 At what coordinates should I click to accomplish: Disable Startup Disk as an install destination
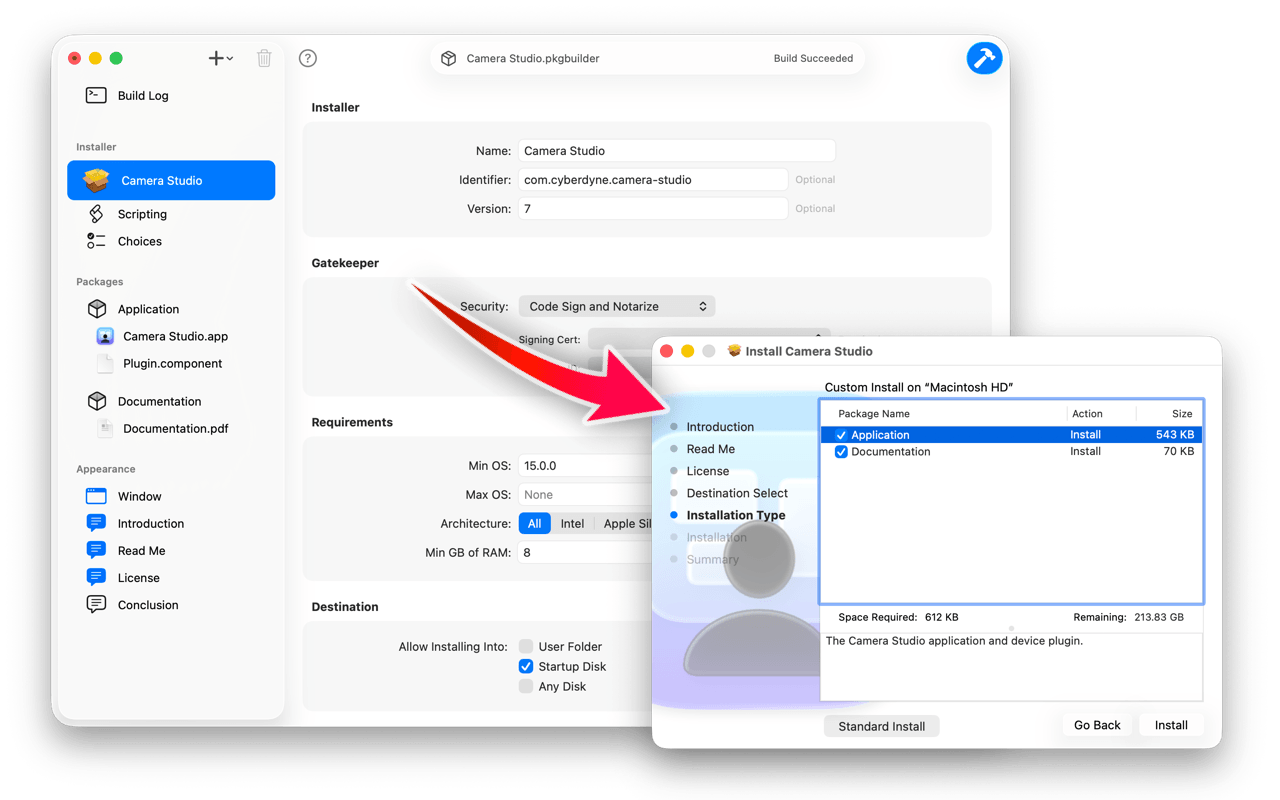coord(525,666)
